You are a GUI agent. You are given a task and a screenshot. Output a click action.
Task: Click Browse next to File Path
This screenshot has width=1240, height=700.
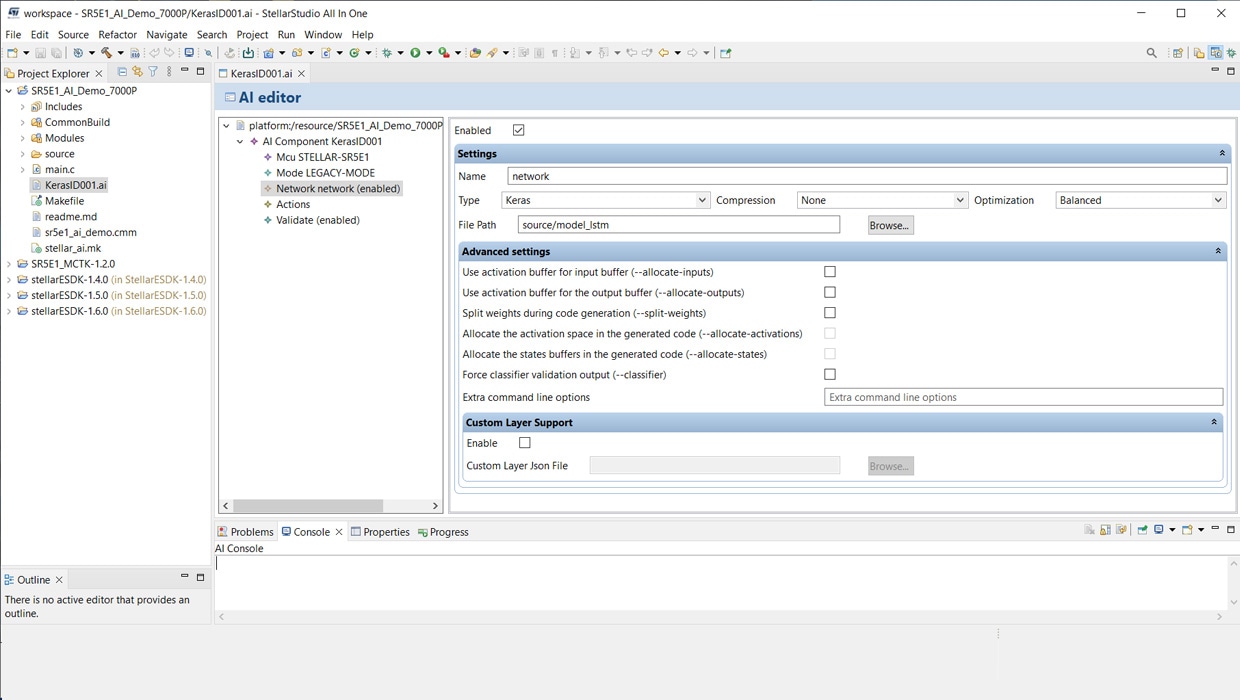pyautogui.click(x=890, y=225)
